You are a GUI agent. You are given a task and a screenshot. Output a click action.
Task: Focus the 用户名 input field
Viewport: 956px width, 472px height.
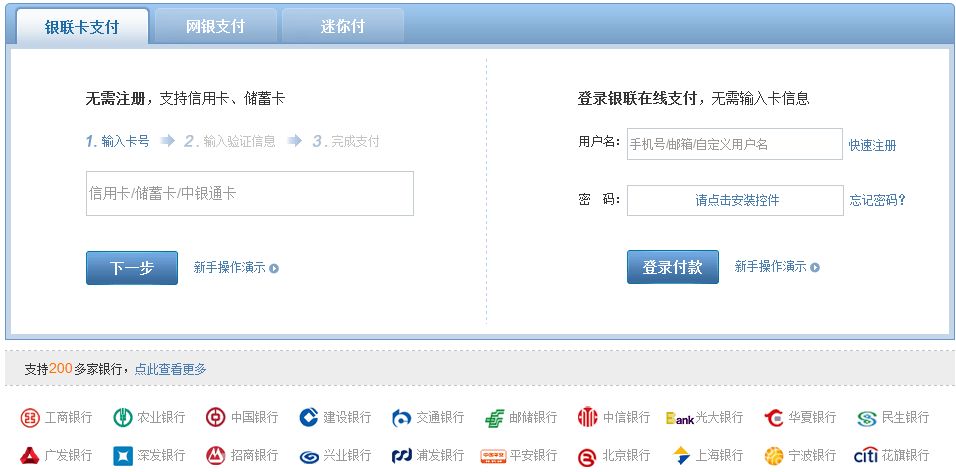(x=735, y=144)
